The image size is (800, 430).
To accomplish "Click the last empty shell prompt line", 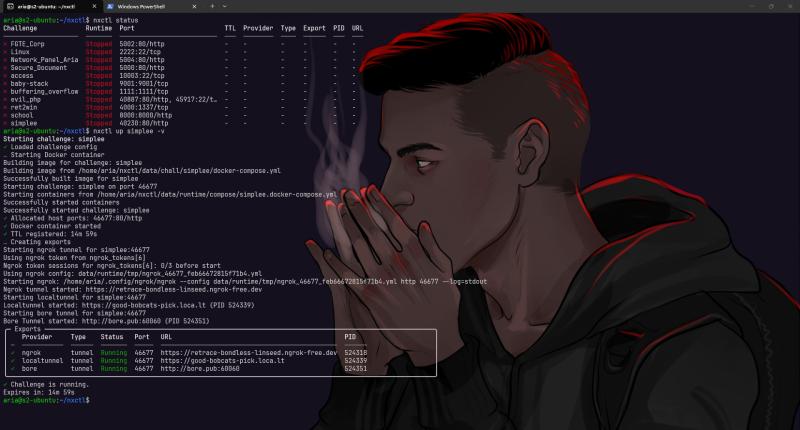I will [x=46, y=400].
